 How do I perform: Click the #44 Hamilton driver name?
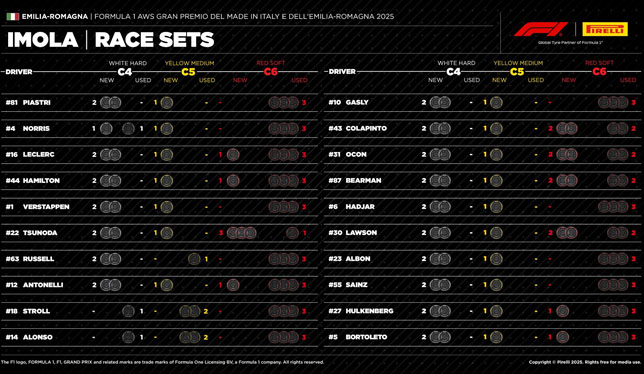tap(32, 181)
